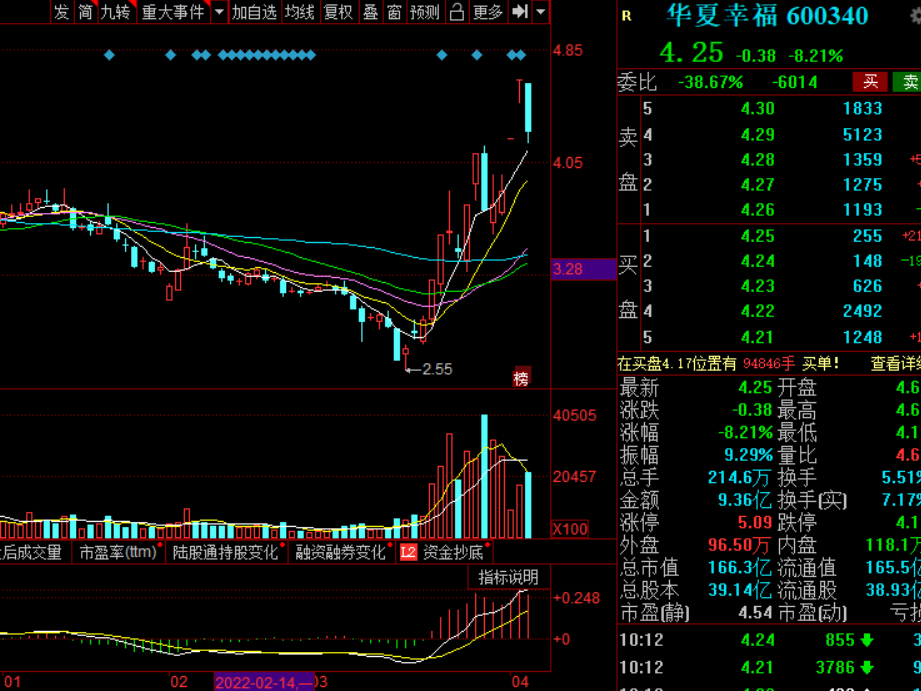Click the 窗 window button
The width and height of the screenshot is (921, 691).
(394, 12)
